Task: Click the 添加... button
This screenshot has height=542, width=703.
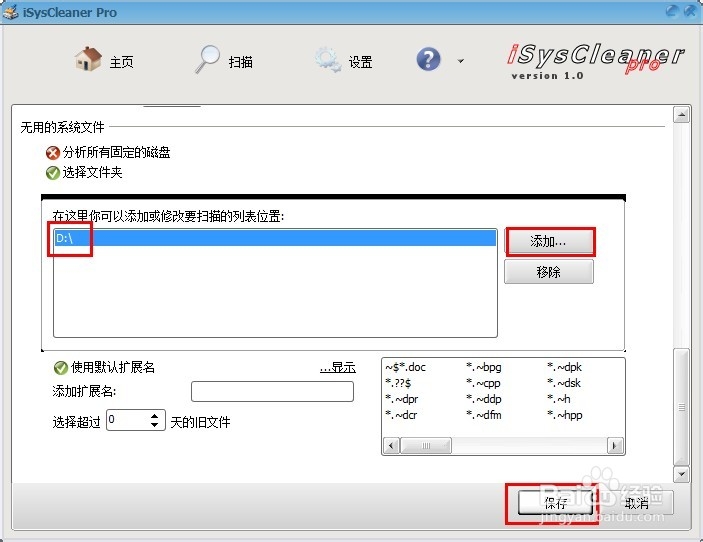Action: [548, 242]
